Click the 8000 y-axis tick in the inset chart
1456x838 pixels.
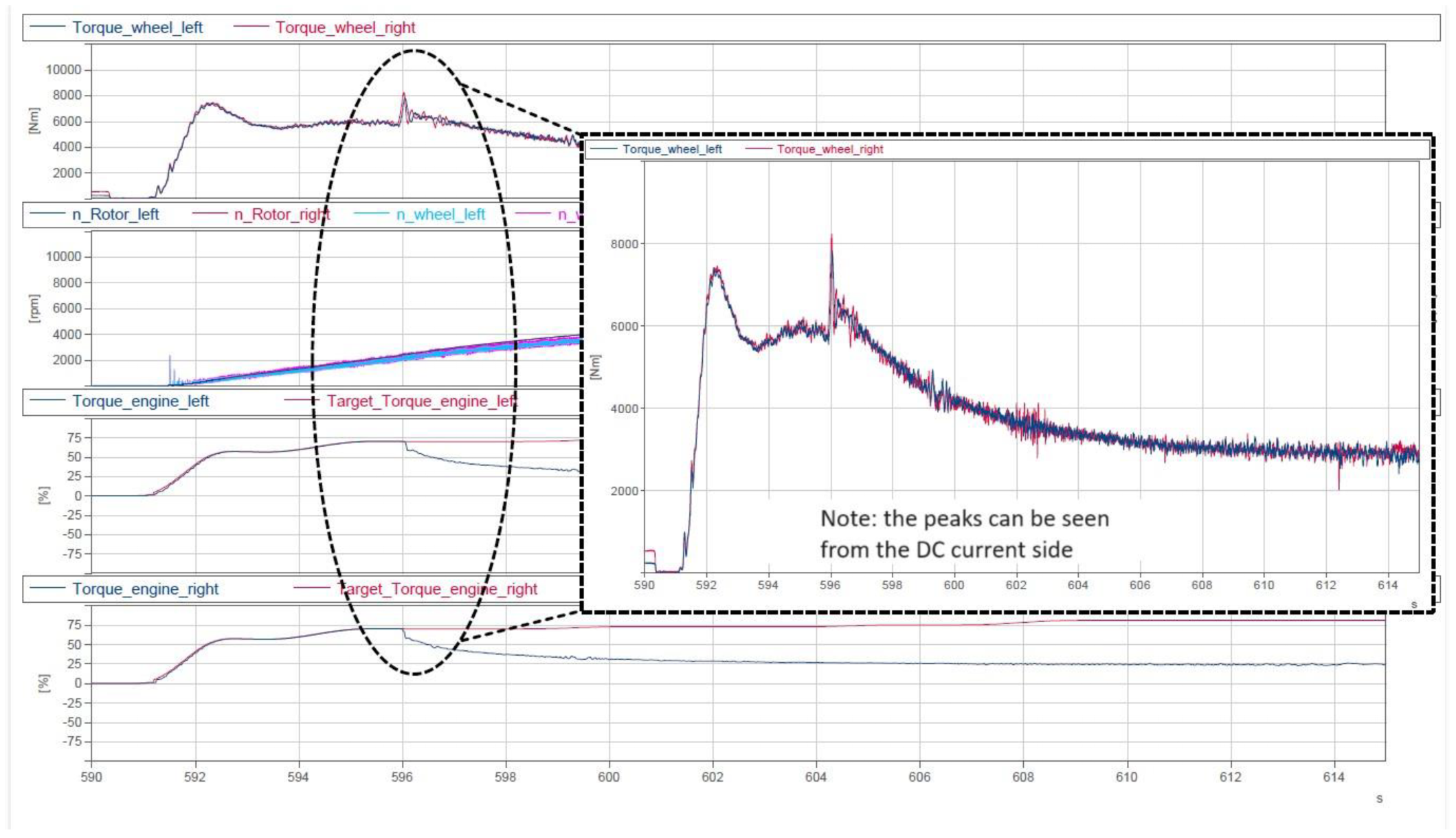coord(624,244)
